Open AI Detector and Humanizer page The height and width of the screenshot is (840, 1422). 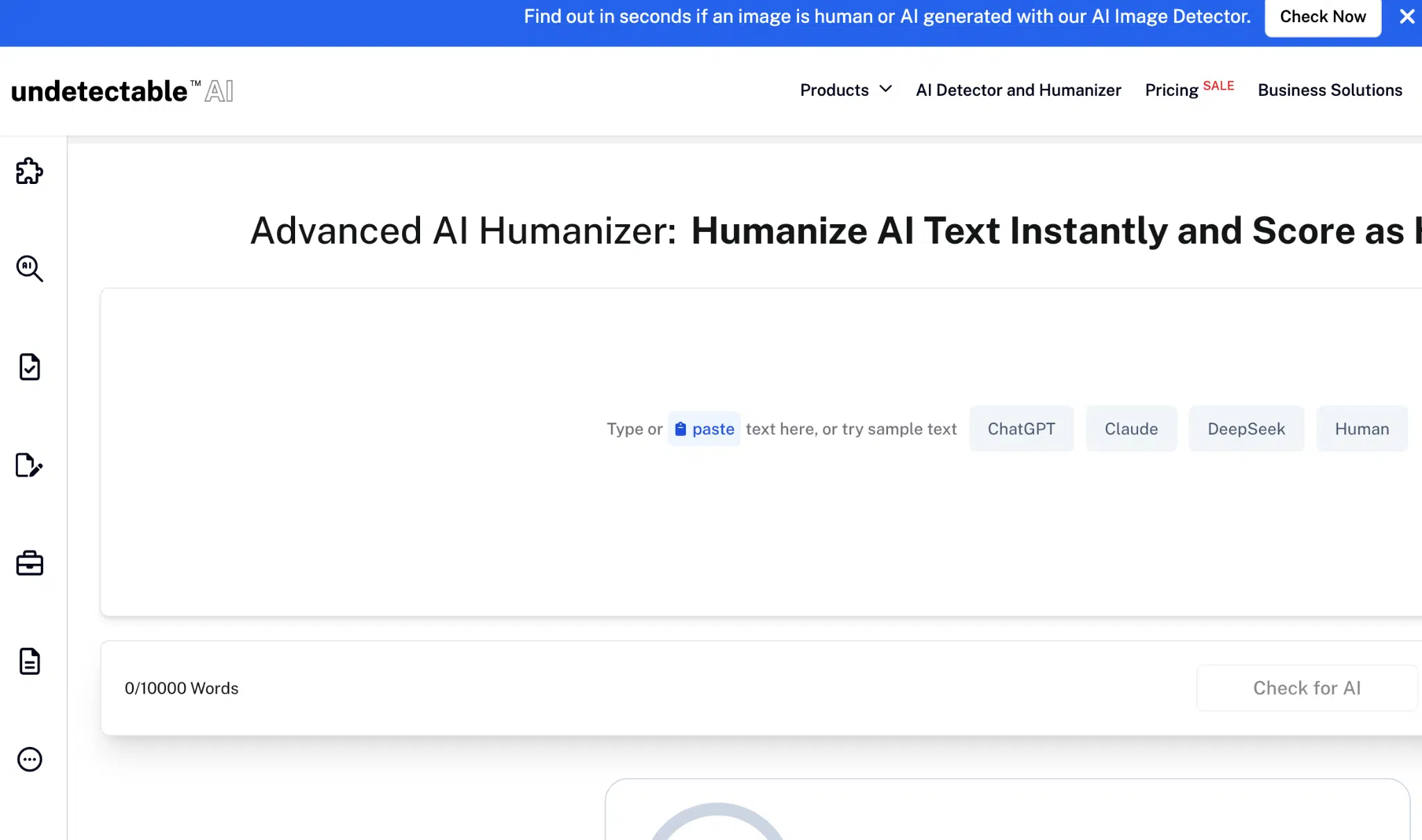tap(1018, 90)
